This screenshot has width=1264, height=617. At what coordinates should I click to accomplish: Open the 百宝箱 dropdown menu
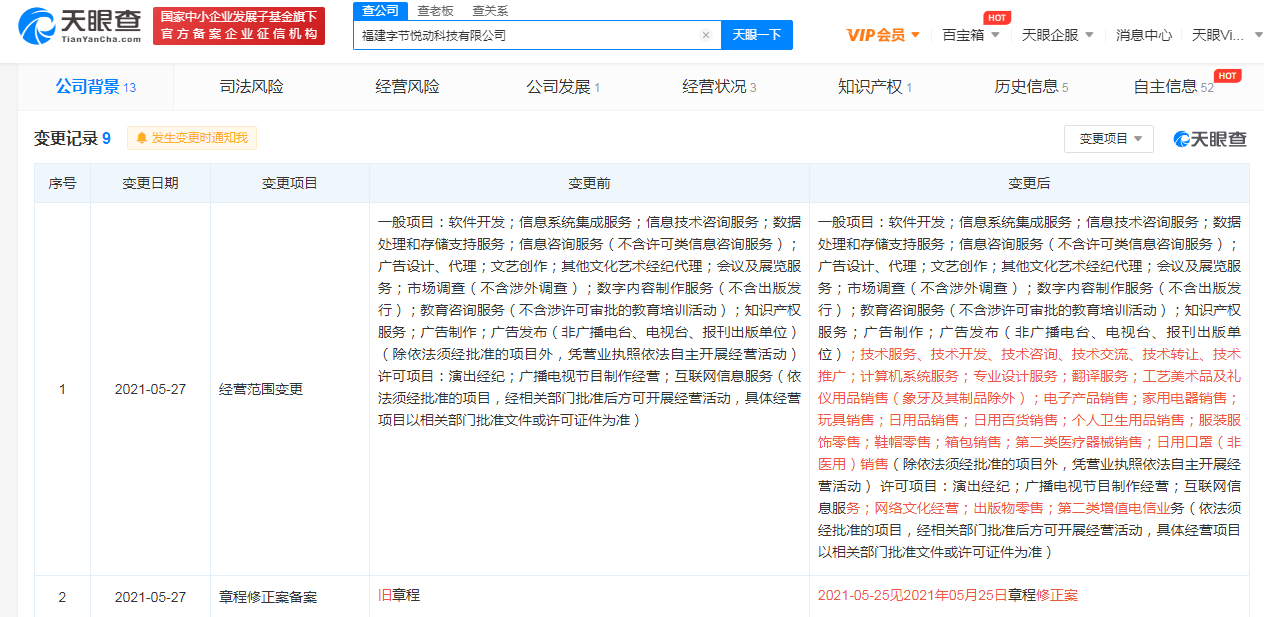coord(970,35)
